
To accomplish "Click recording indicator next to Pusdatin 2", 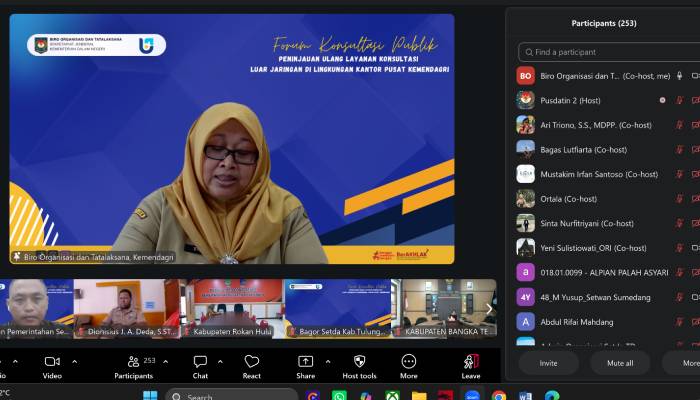I will pyautogui.click(x=662, y=100).
